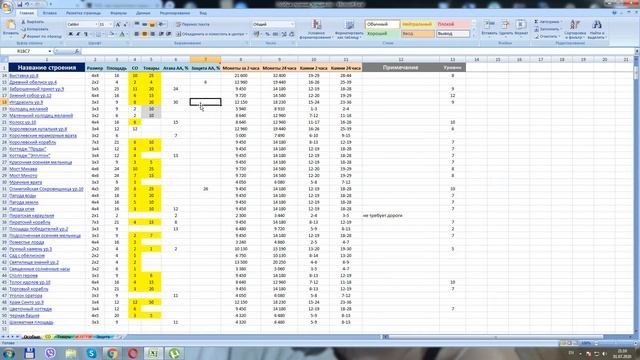Toggle Italic formatting

coord(78,34)
